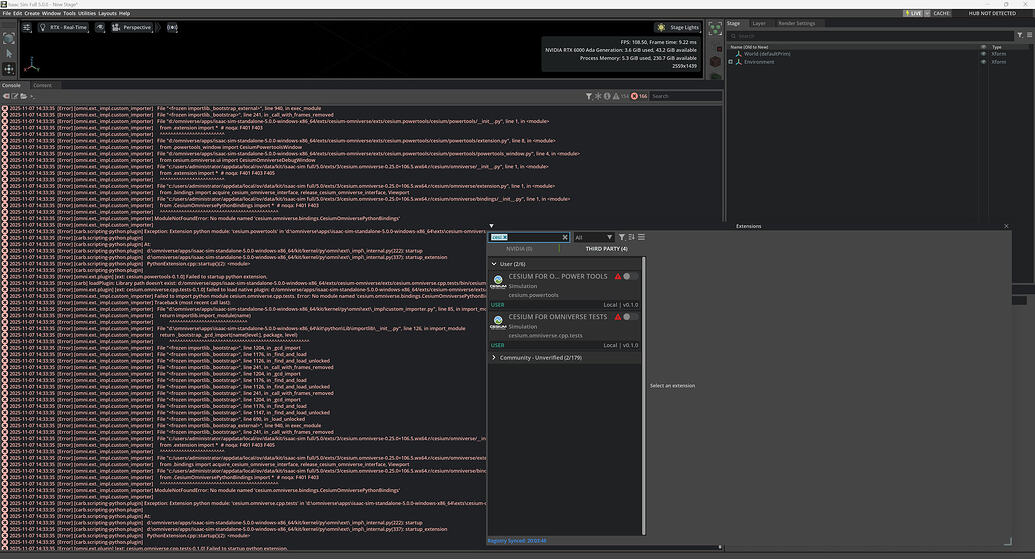Image resolution: width=1035 pixels, height=559 pixels.
Task: Open the Extensions hamburger menu
Action: [641, 237]
